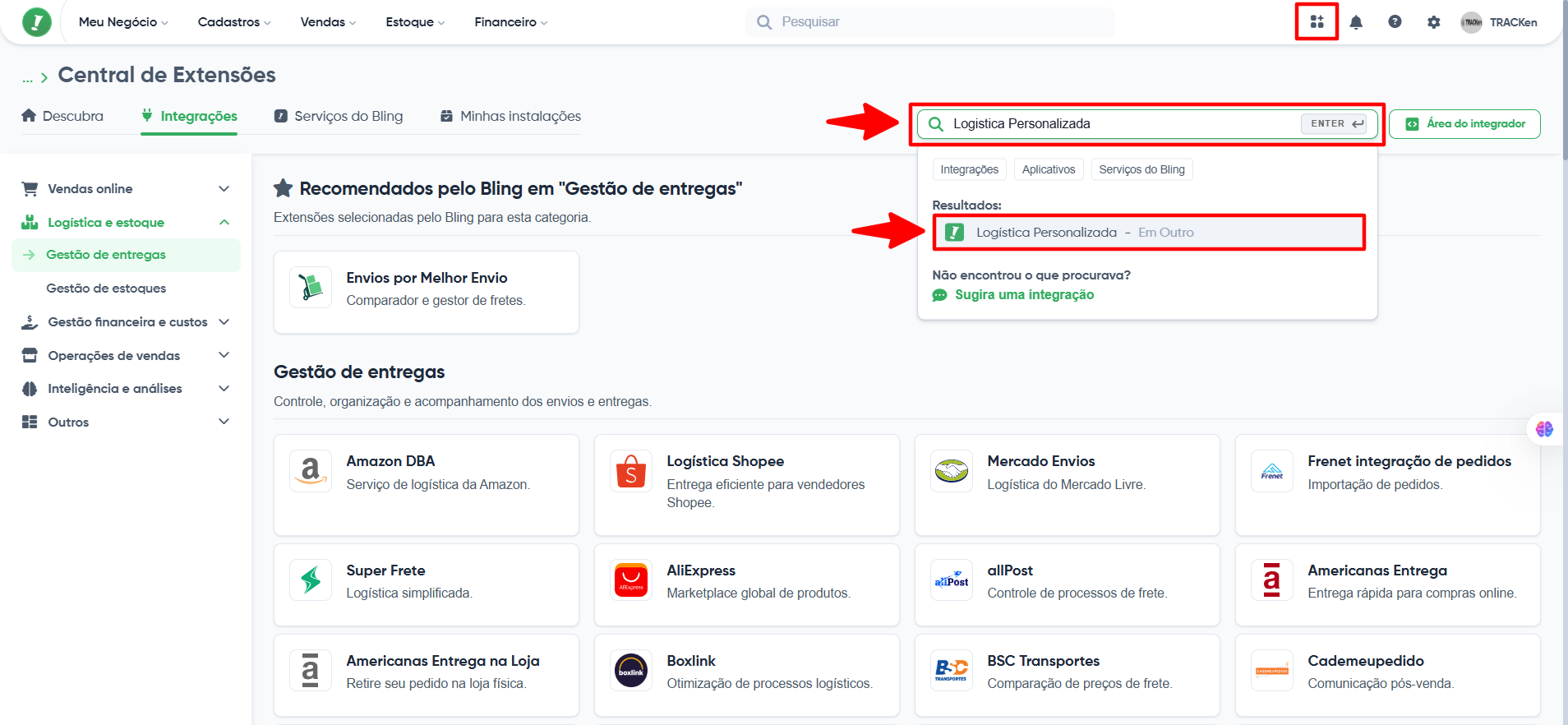Screen dimensions: 1568x725
Task: Click the Mercado Envios logo
Action: (x=952, y=471)
